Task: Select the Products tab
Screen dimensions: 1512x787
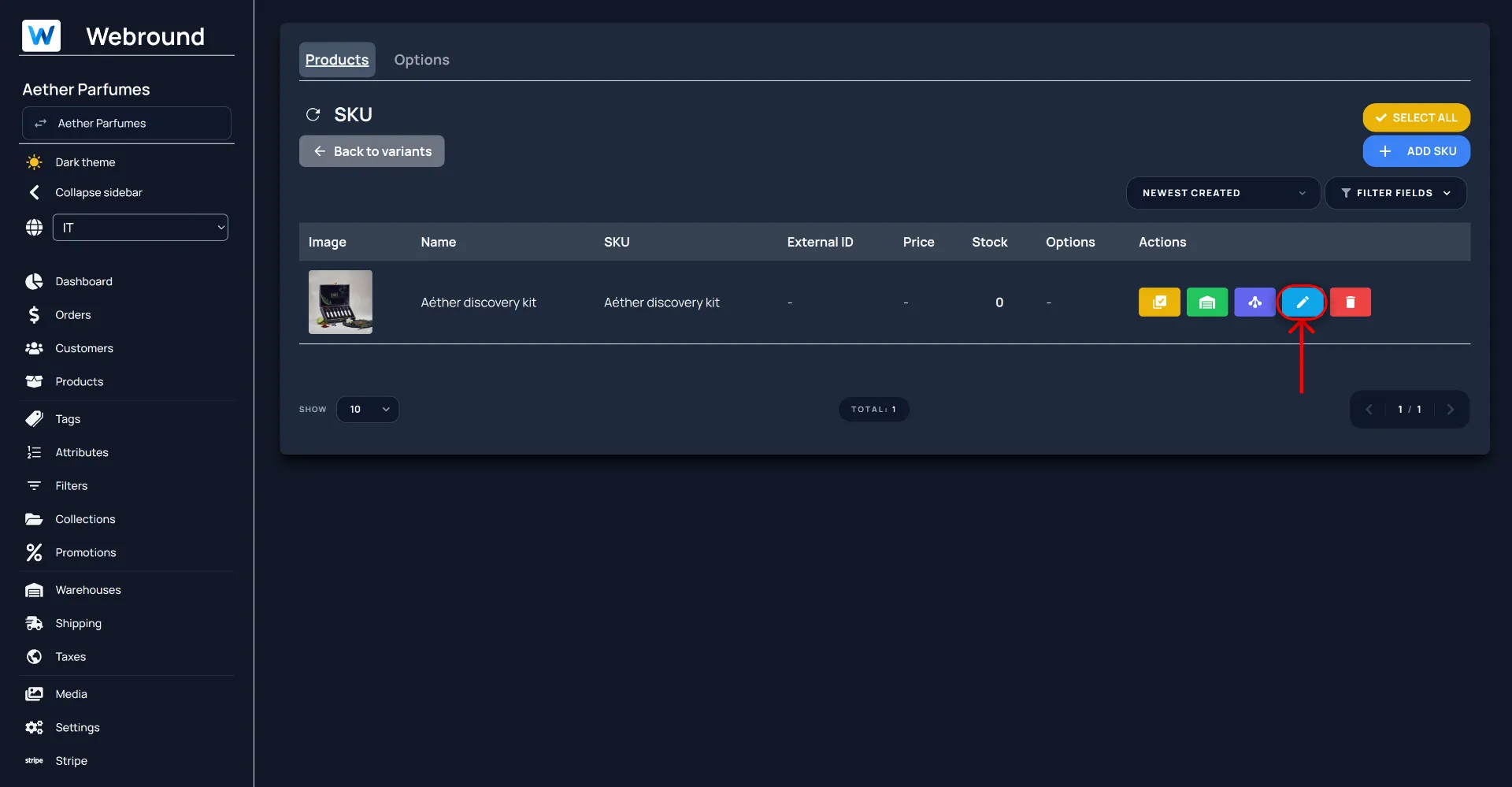Action: tap(337, 60)
